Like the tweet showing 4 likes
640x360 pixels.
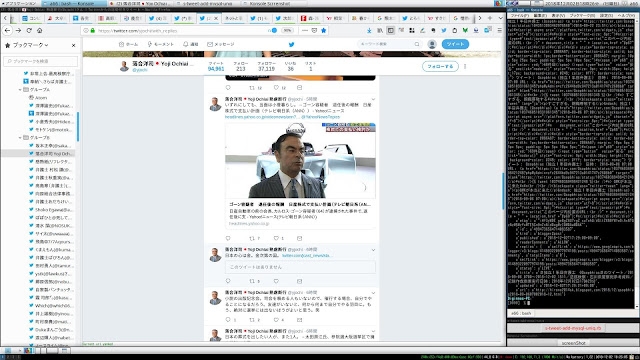pyautogui.click(x=276, y=320)
